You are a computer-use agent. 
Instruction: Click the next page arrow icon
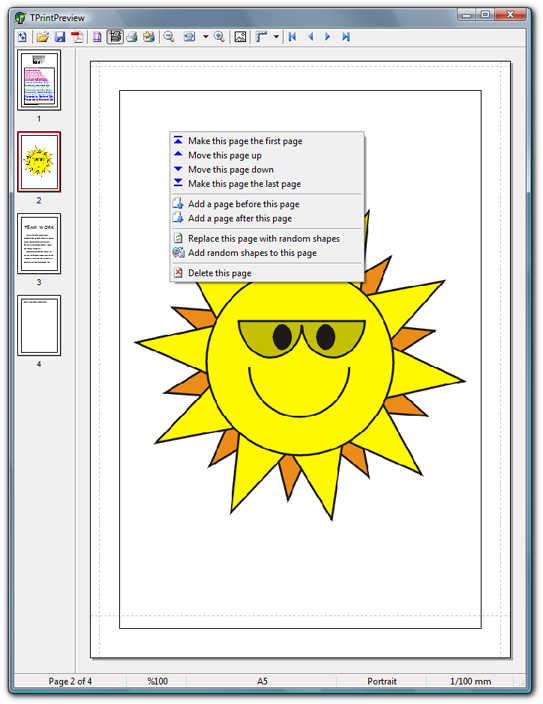(x=328, y=37)
